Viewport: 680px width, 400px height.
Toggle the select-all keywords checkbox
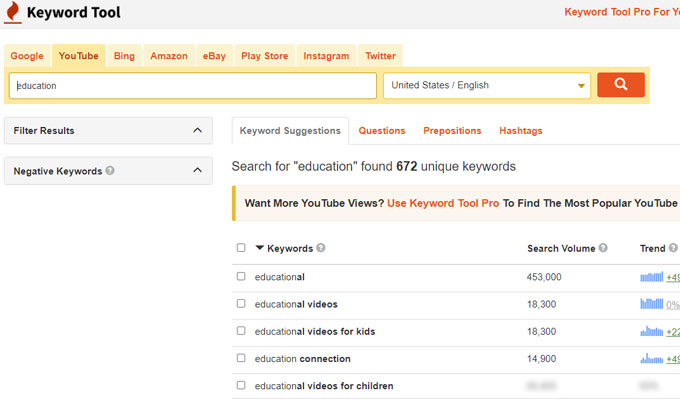pyautogui.click(x=241, y=248)
